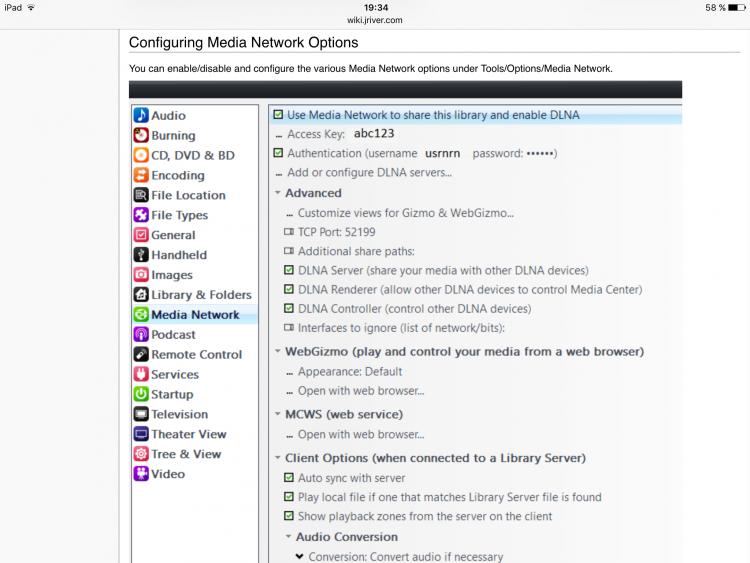Screen dimensions: 750x563
Task: Select Television label in options list
Action: 179,414
